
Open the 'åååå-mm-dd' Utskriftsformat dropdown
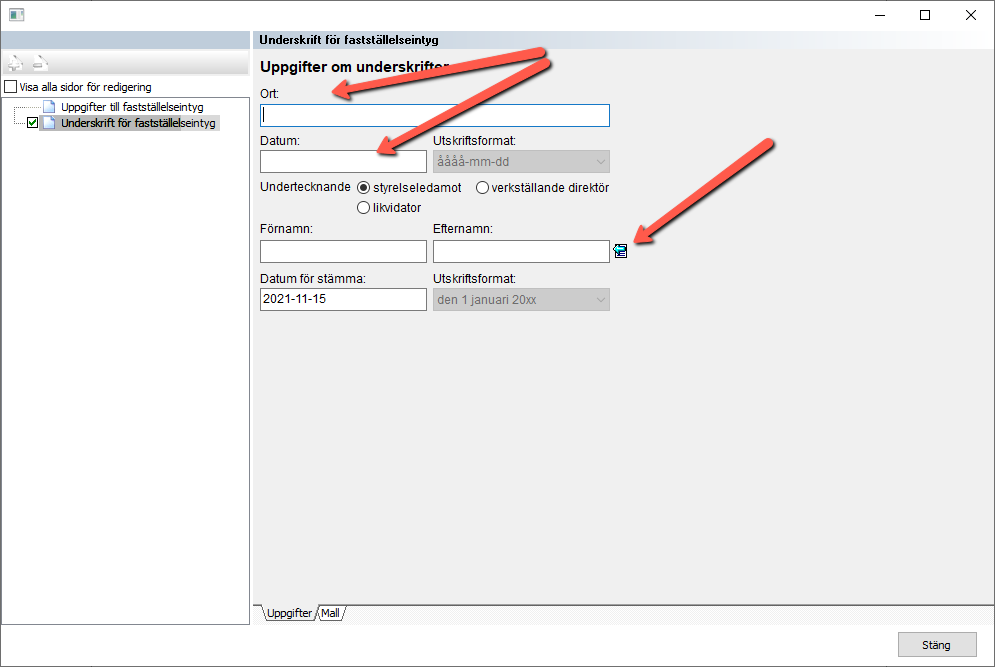pos(521,162)
